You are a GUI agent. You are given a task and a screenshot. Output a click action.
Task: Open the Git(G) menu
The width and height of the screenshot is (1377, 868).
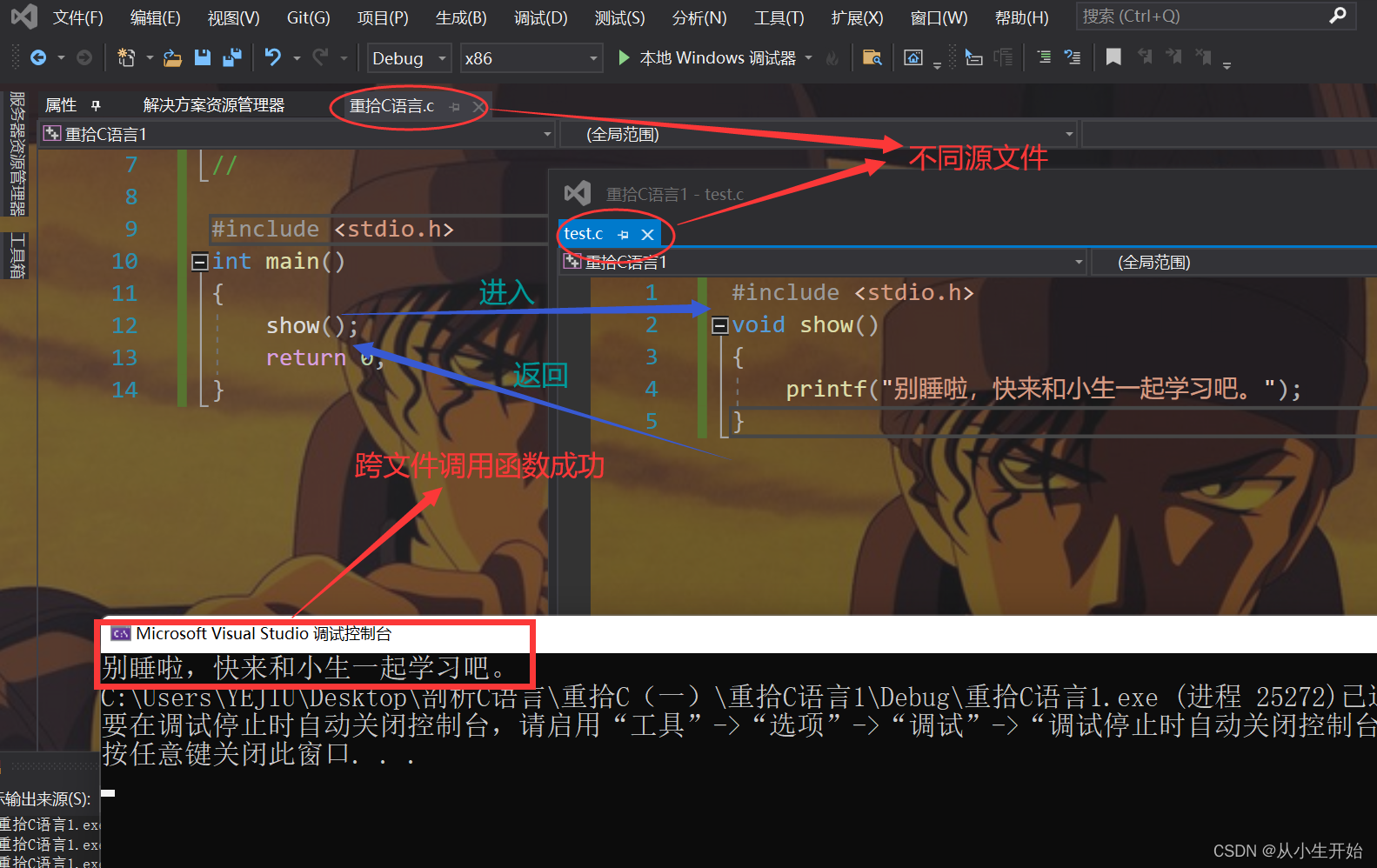point(308,17)
